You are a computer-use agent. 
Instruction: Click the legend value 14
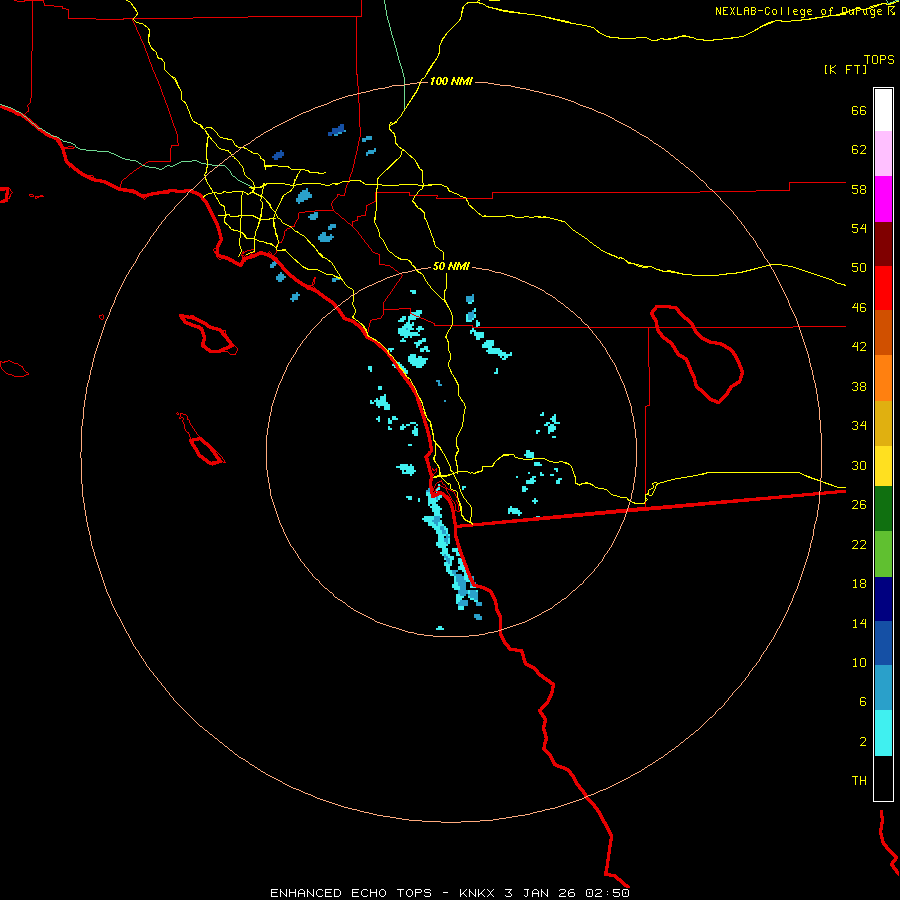859,623
